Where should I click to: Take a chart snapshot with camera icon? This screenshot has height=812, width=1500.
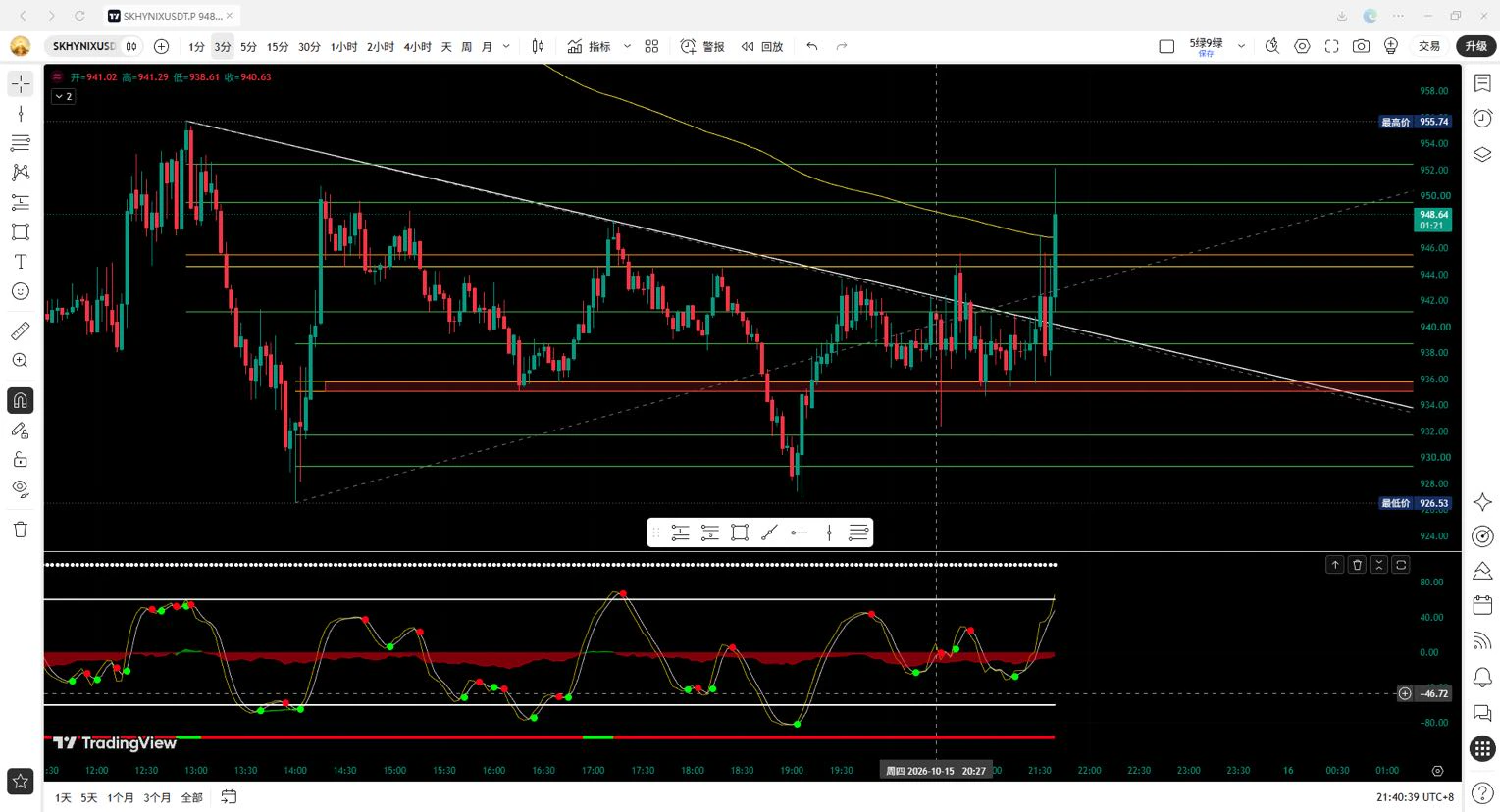(x=1361, y=46)
